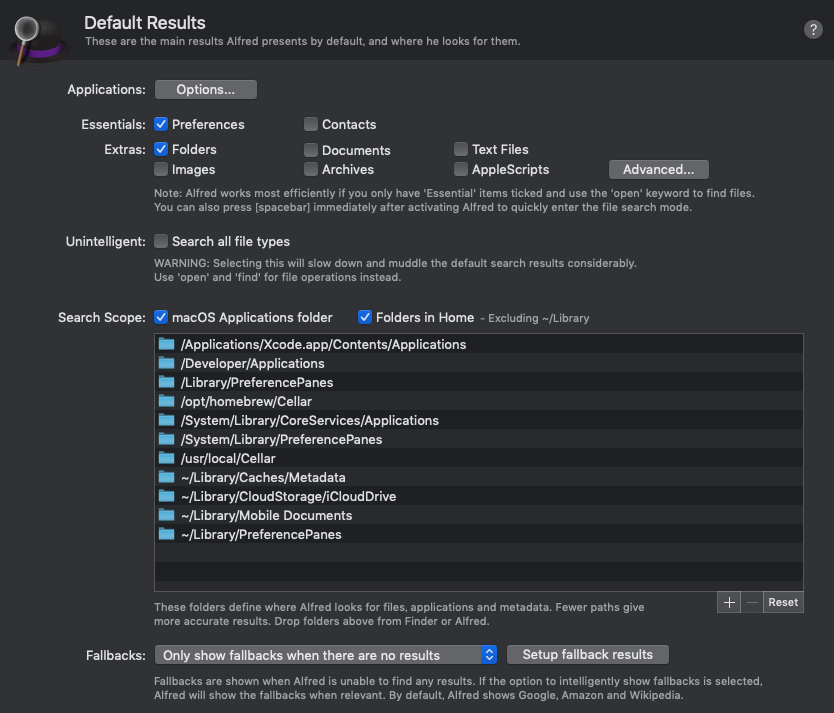Select /Library/PreferencePanes path text

(257, 382)
